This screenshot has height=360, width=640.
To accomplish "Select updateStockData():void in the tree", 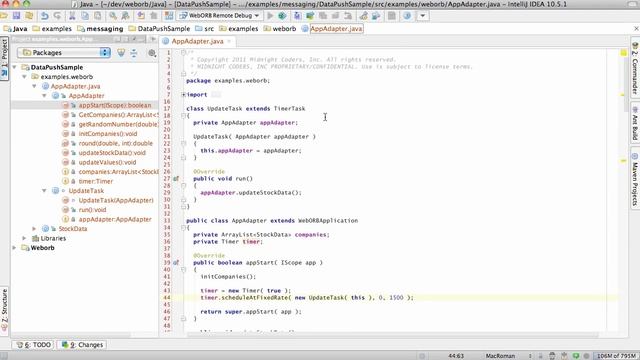I will [x=112, y=153].
